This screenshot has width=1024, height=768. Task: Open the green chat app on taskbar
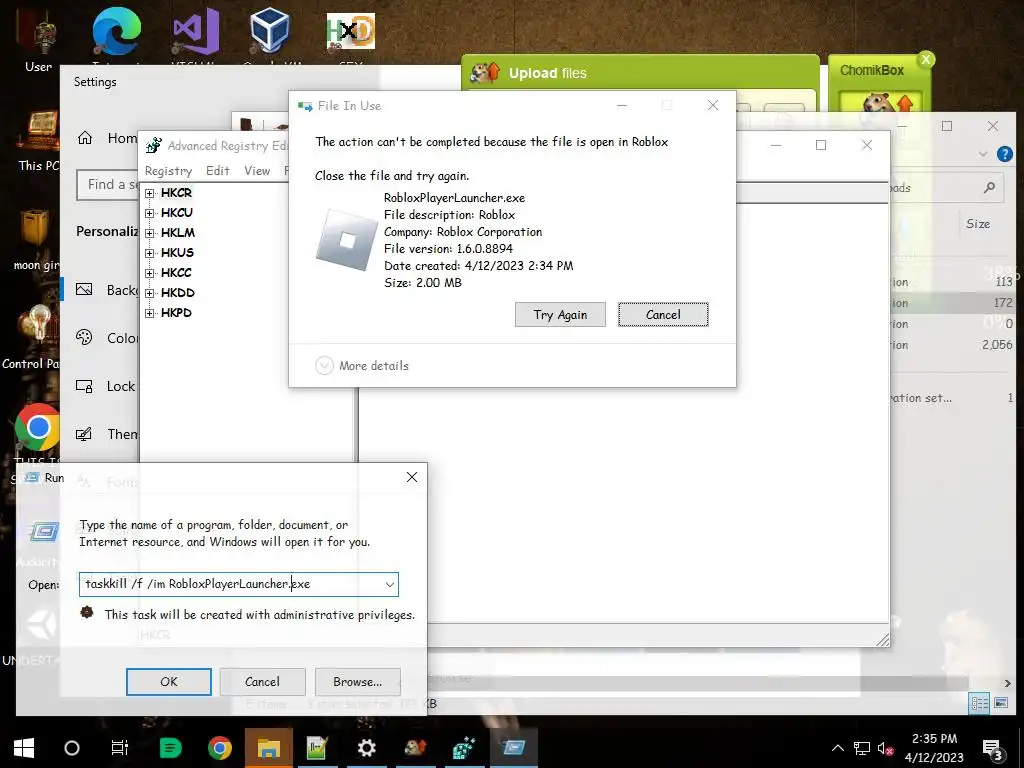point(170,748)
